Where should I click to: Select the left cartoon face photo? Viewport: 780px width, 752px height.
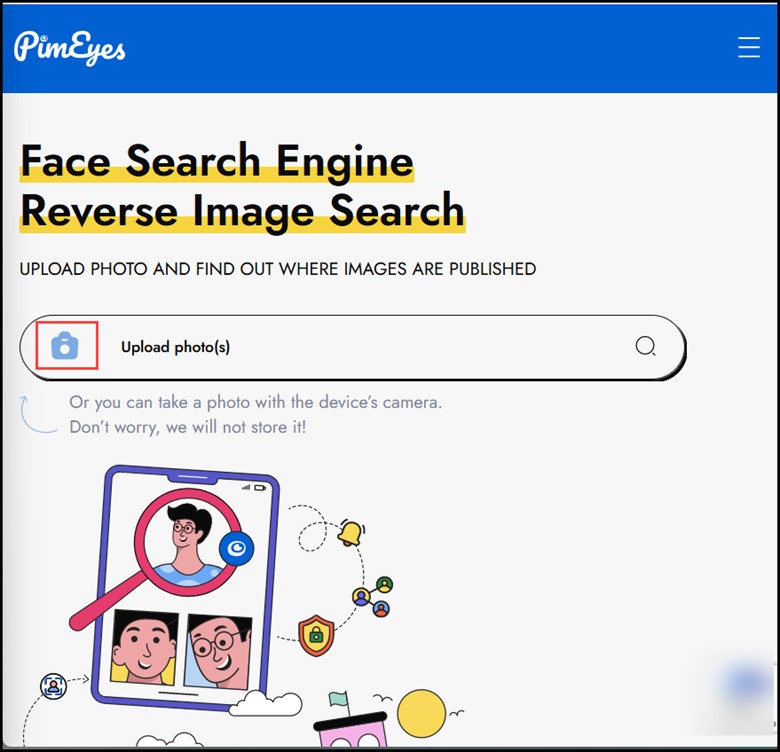(145, 647)
